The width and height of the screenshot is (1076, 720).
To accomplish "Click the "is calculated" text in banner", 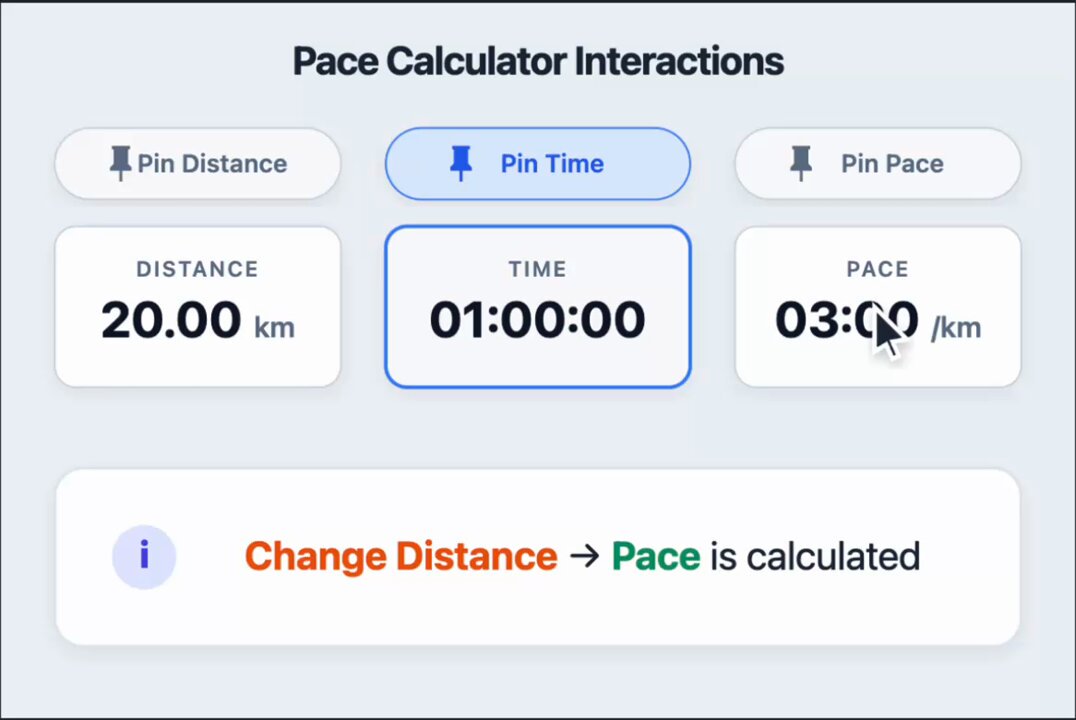I will (x=815, y=557).
